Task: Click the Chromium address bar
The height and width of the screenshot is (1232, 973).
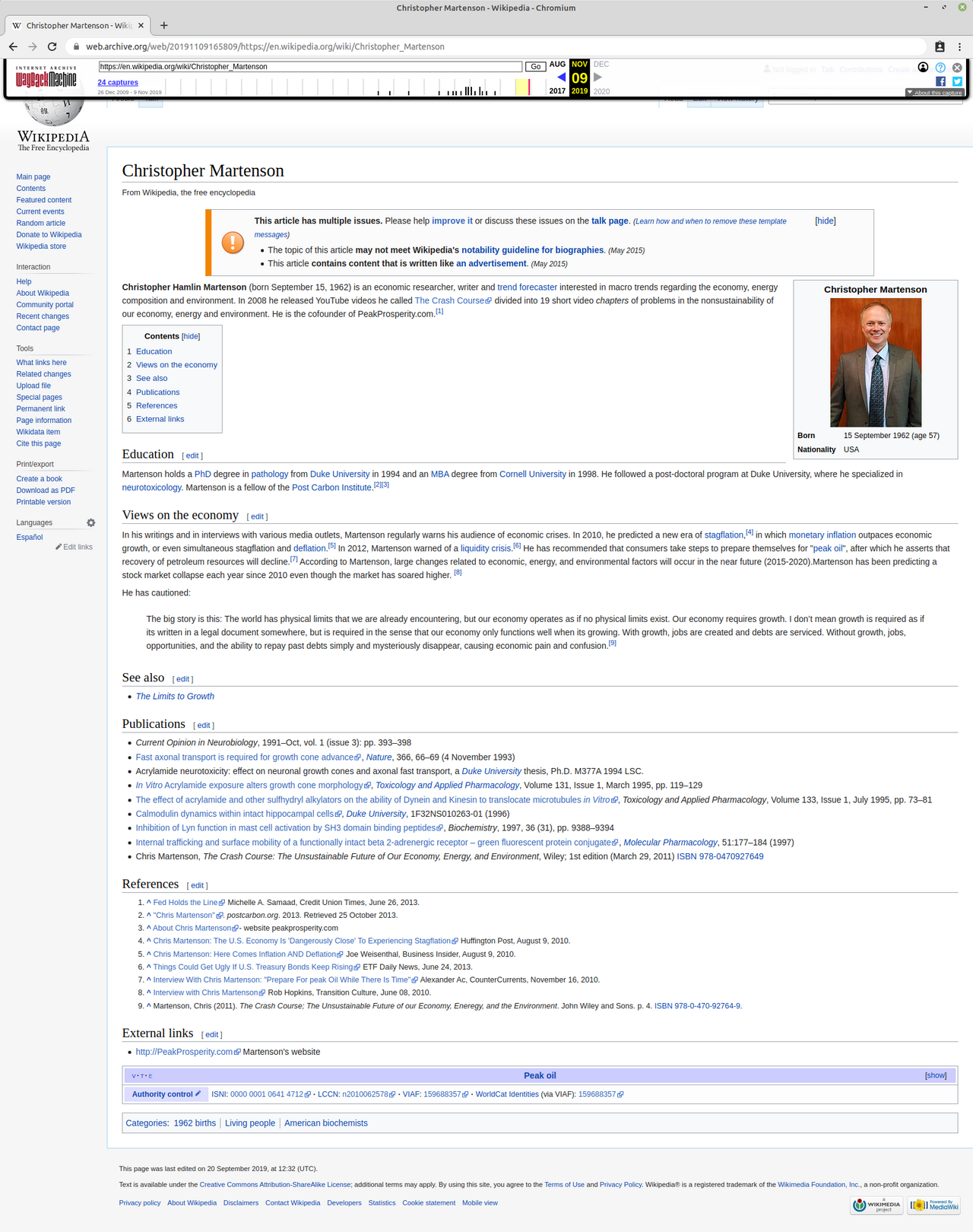Action: (494, 46)
